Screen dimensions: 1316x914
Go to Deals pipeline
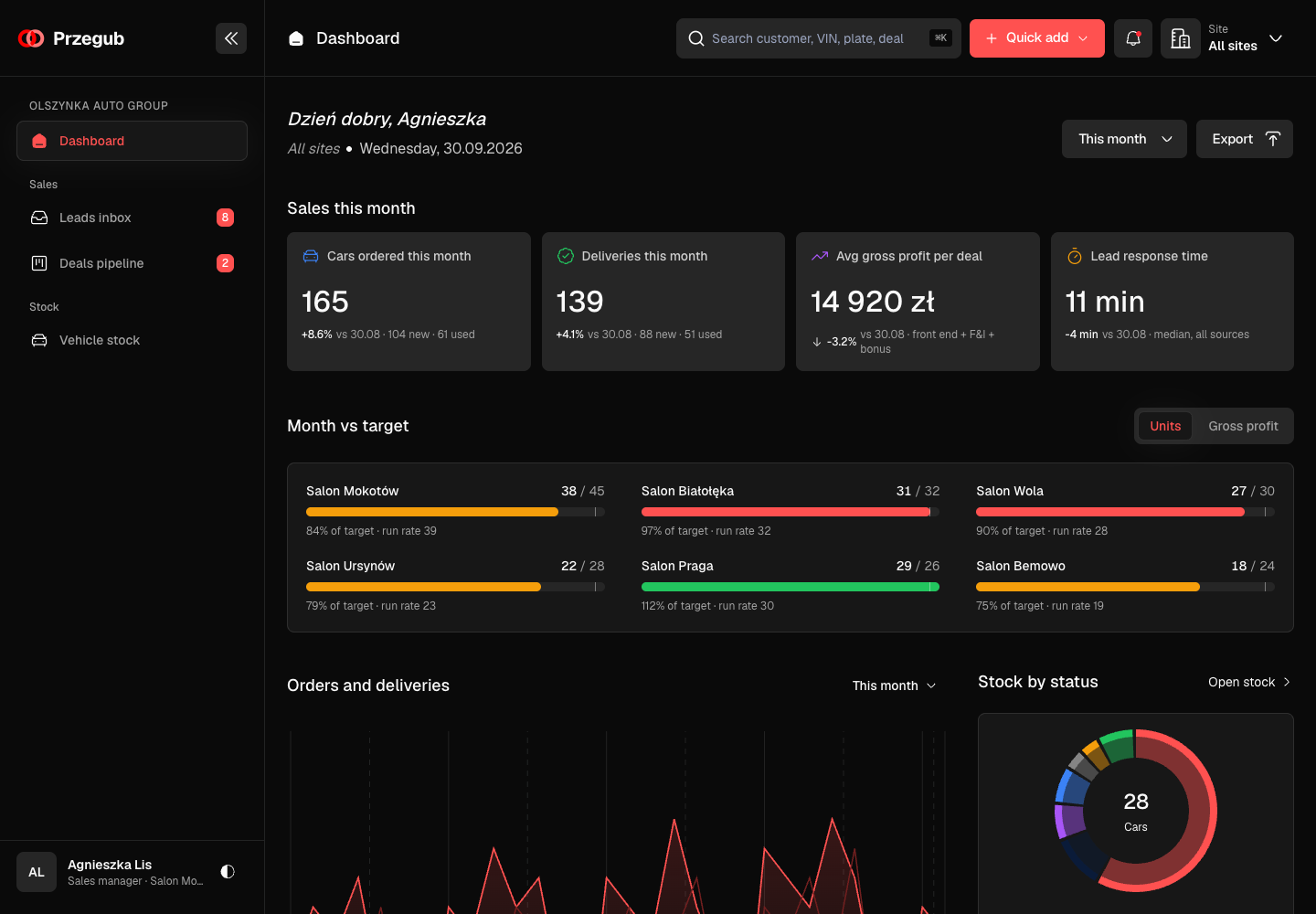pos(132,263)
